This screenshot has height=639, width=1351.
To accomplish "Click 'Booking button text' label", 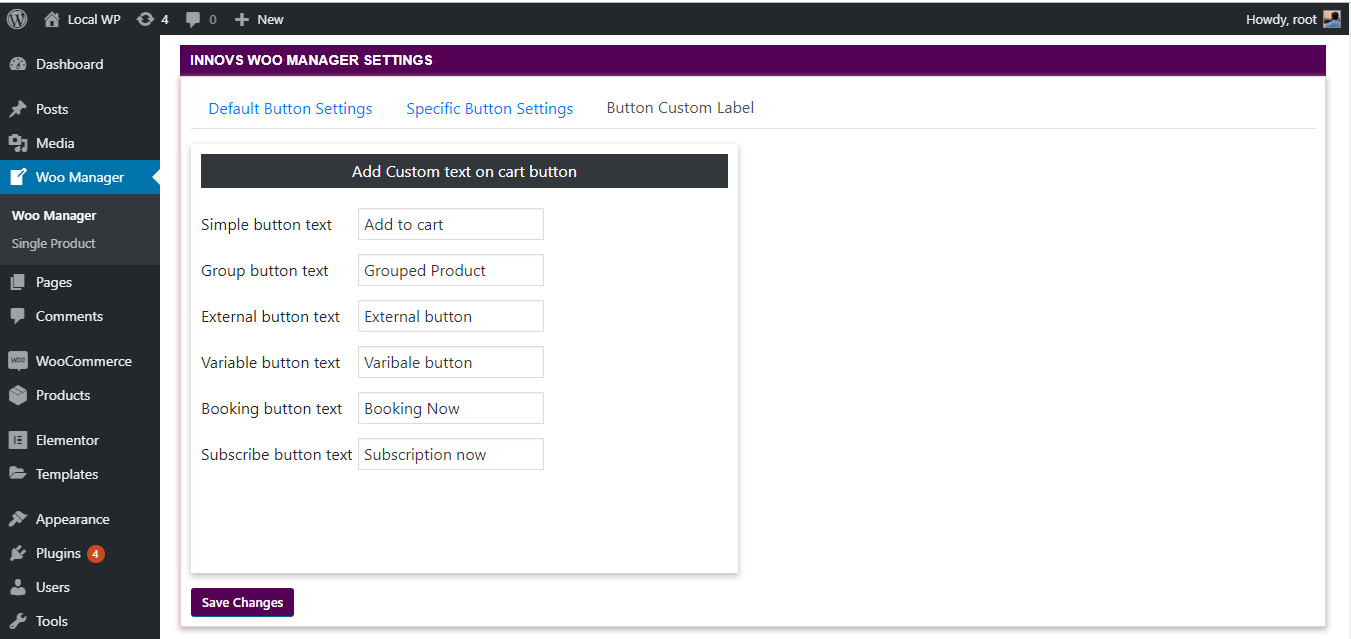I will click(x=272, y=408).
